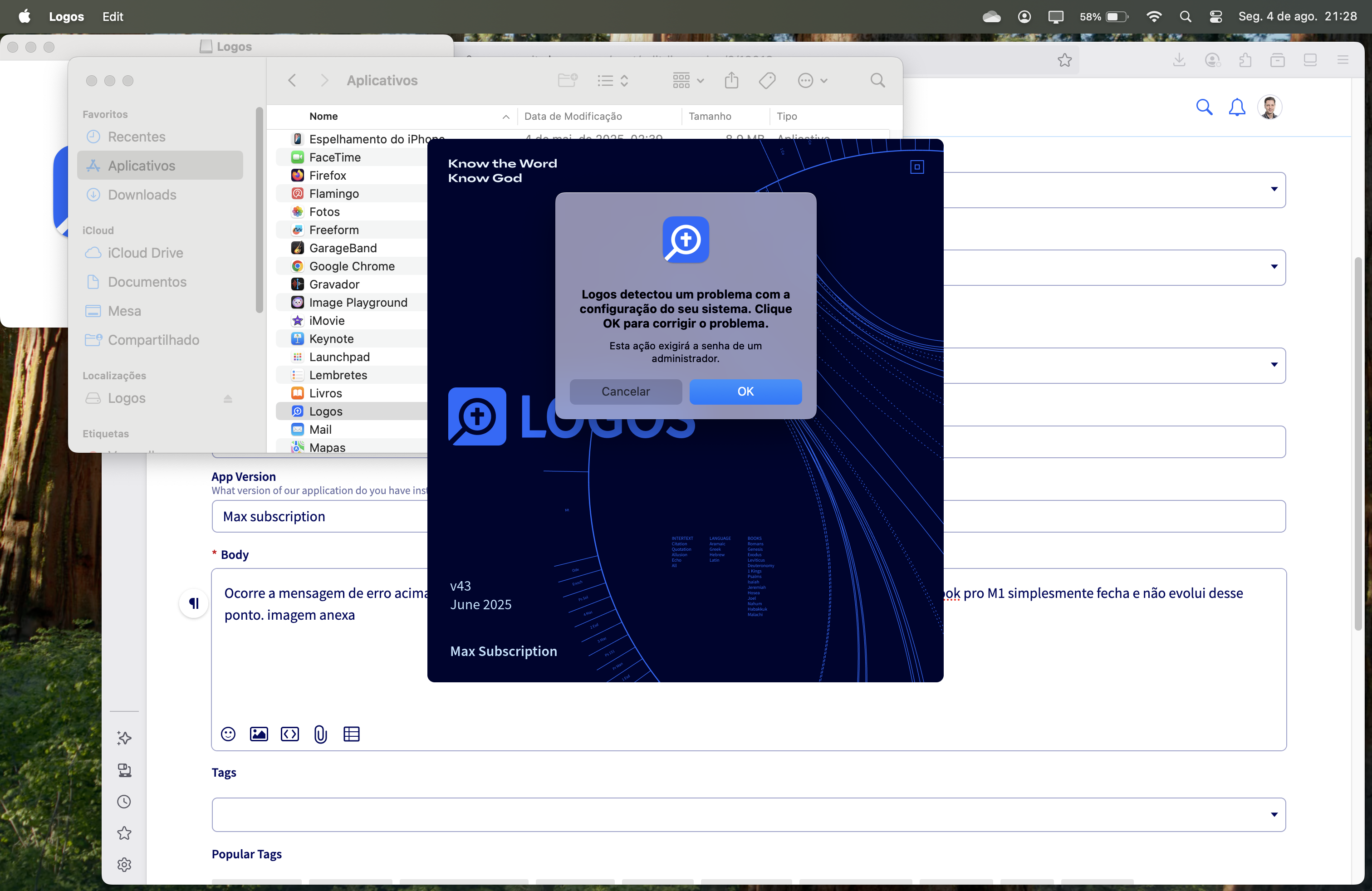Viewport: 1372px width, 891px height.
Task: Click the Finder tags icon
Action: coord(767,80)
